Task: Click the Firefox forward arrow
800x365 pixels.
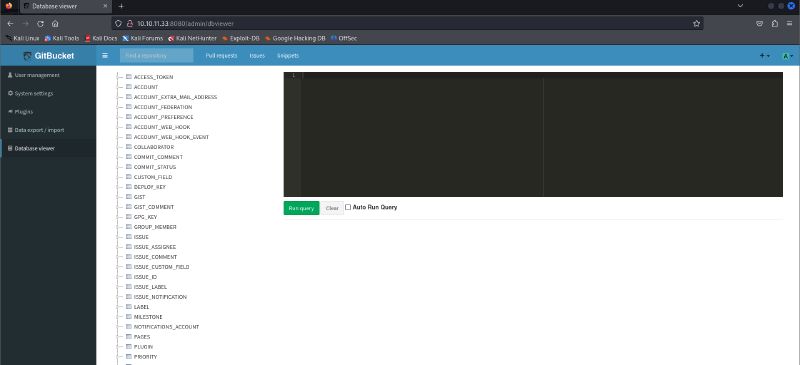Action: (26, 23)
